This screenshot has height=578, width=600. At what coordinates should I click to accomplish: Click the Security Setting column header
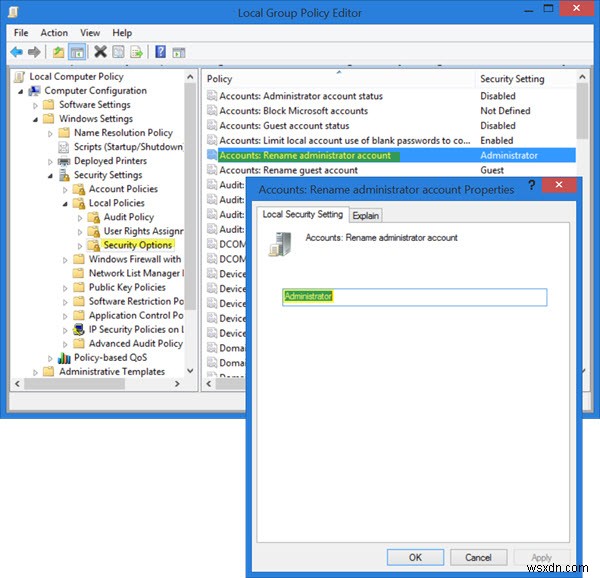point(525,79)
